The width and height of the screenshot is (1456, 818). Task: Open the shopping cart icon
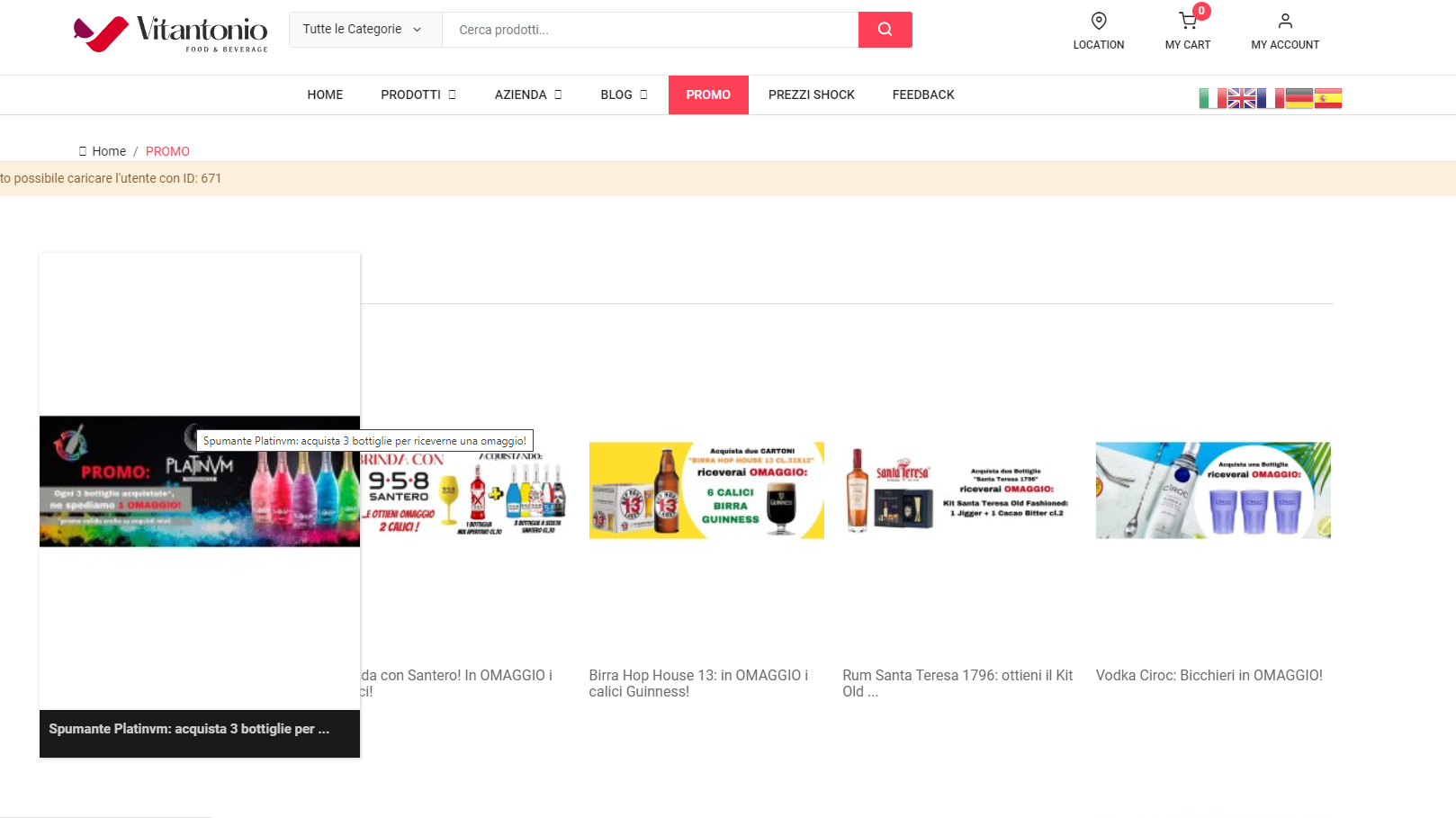pos(1188,21)
